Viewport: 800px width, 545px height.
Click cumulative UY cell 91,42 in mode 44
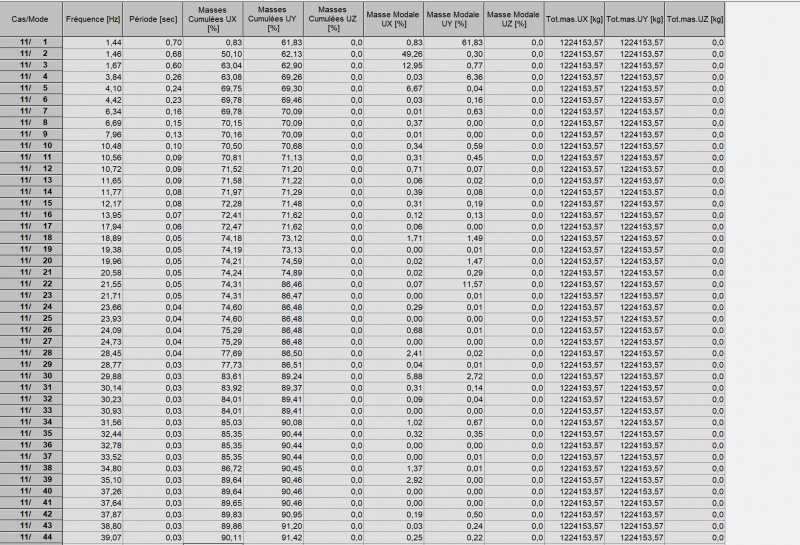coord(273,538)
